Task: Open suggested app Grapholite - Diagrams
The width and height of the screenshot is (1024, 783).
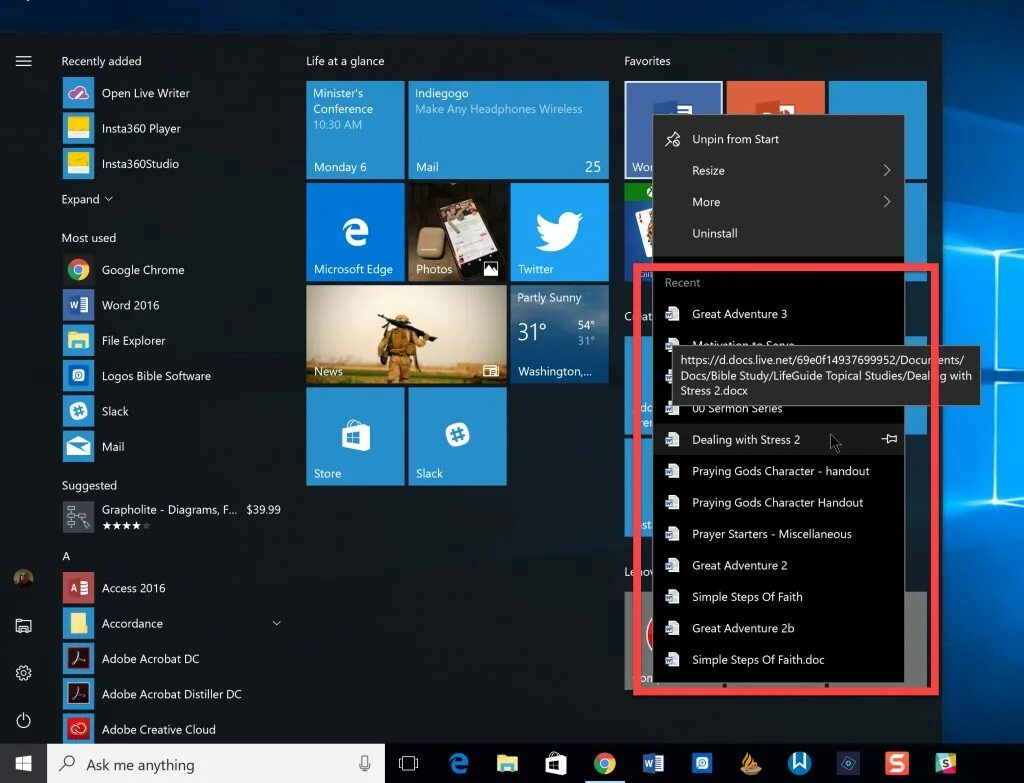Action: pyautogui.click(x=172, y=517)
